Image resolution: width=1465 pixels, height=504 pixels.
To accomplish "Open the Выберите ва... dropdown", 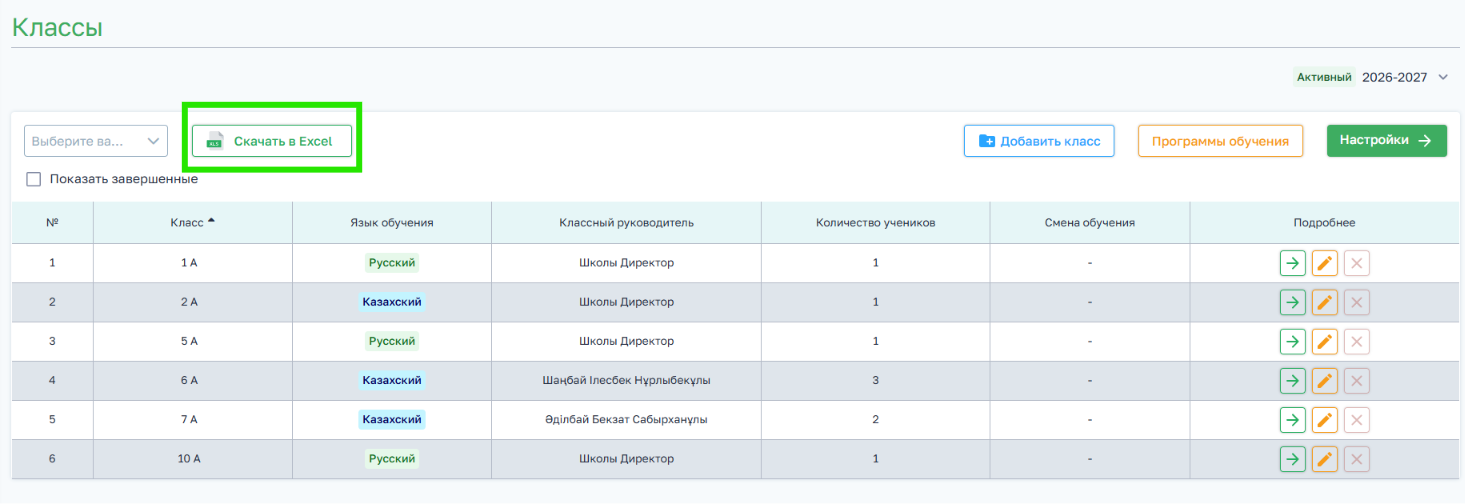I will tap(96, 141).
